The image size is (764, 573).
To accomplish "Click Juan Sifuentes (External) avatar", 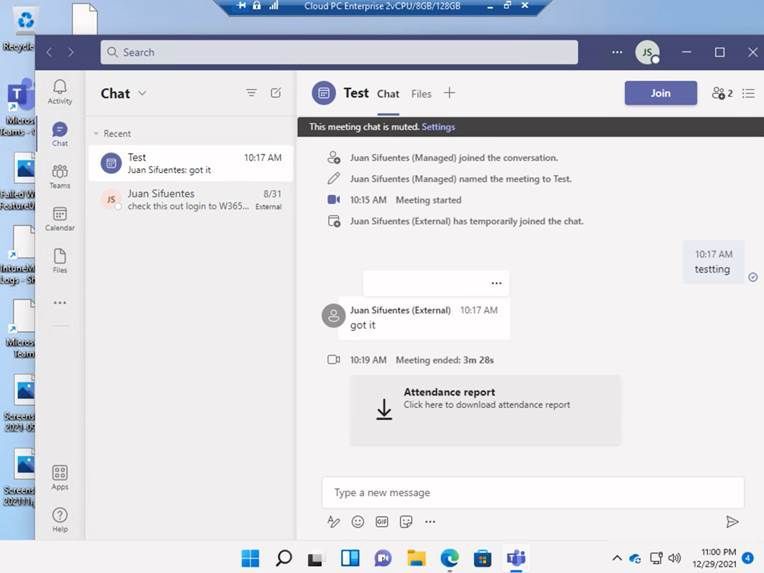I will [334, 316].
